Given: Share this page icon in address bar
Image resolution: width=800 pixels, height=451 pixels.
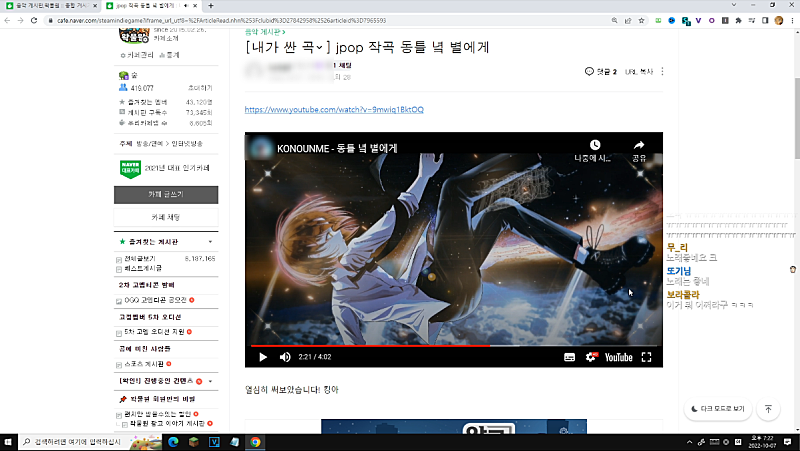Looking at the screenshot, I should pyautogui.click(x=628, y=20).
